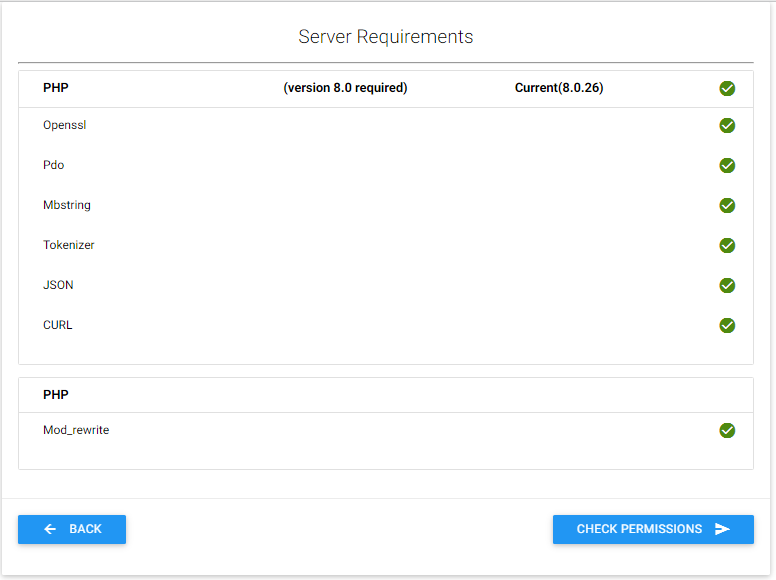Screen dimensions: 776x580
Task: Click the send arrow icon in Check Permissions
Action: (x=722, y=529)
